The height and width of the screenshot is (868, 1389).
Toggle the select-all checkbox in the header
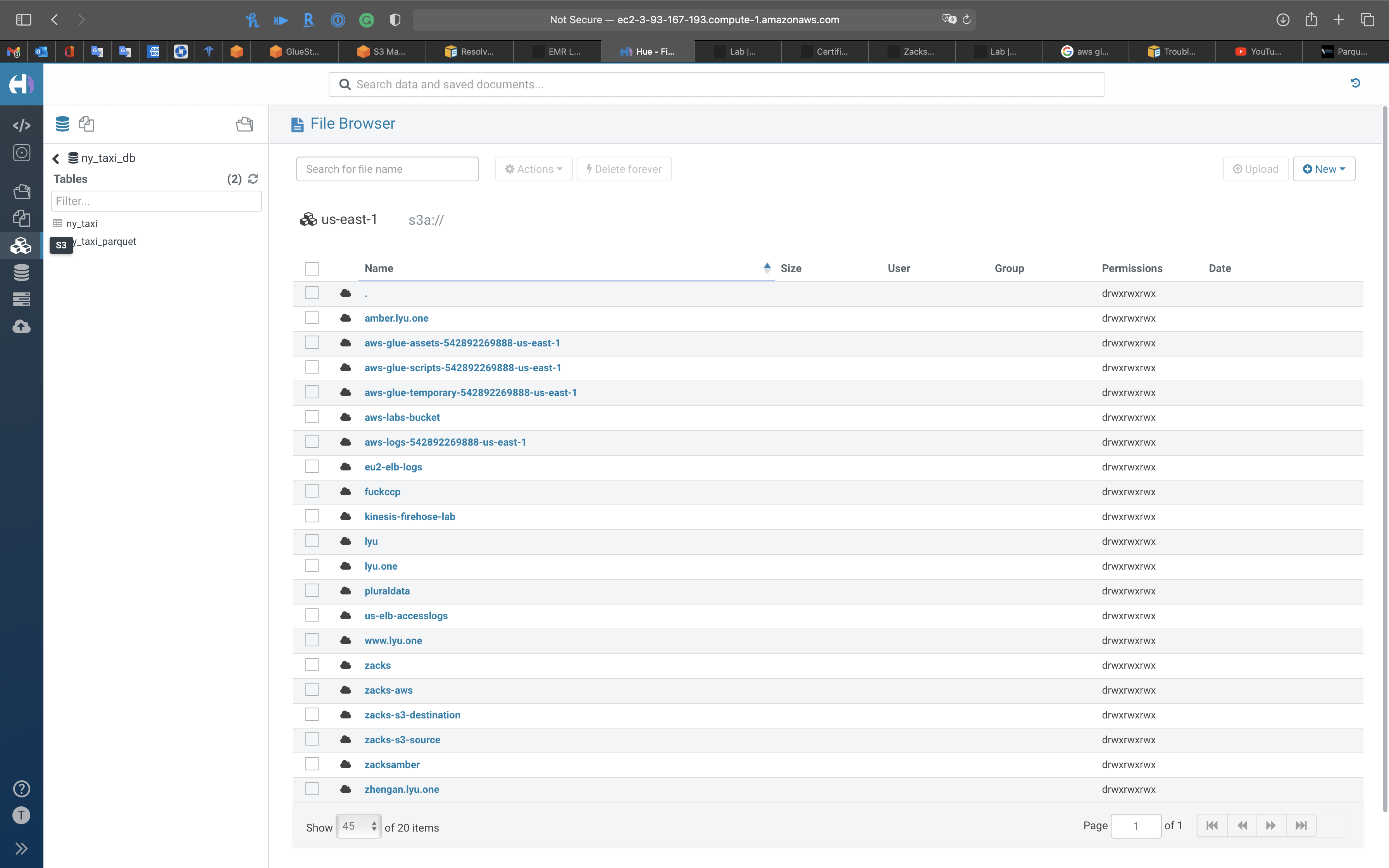tap(312, 268)
